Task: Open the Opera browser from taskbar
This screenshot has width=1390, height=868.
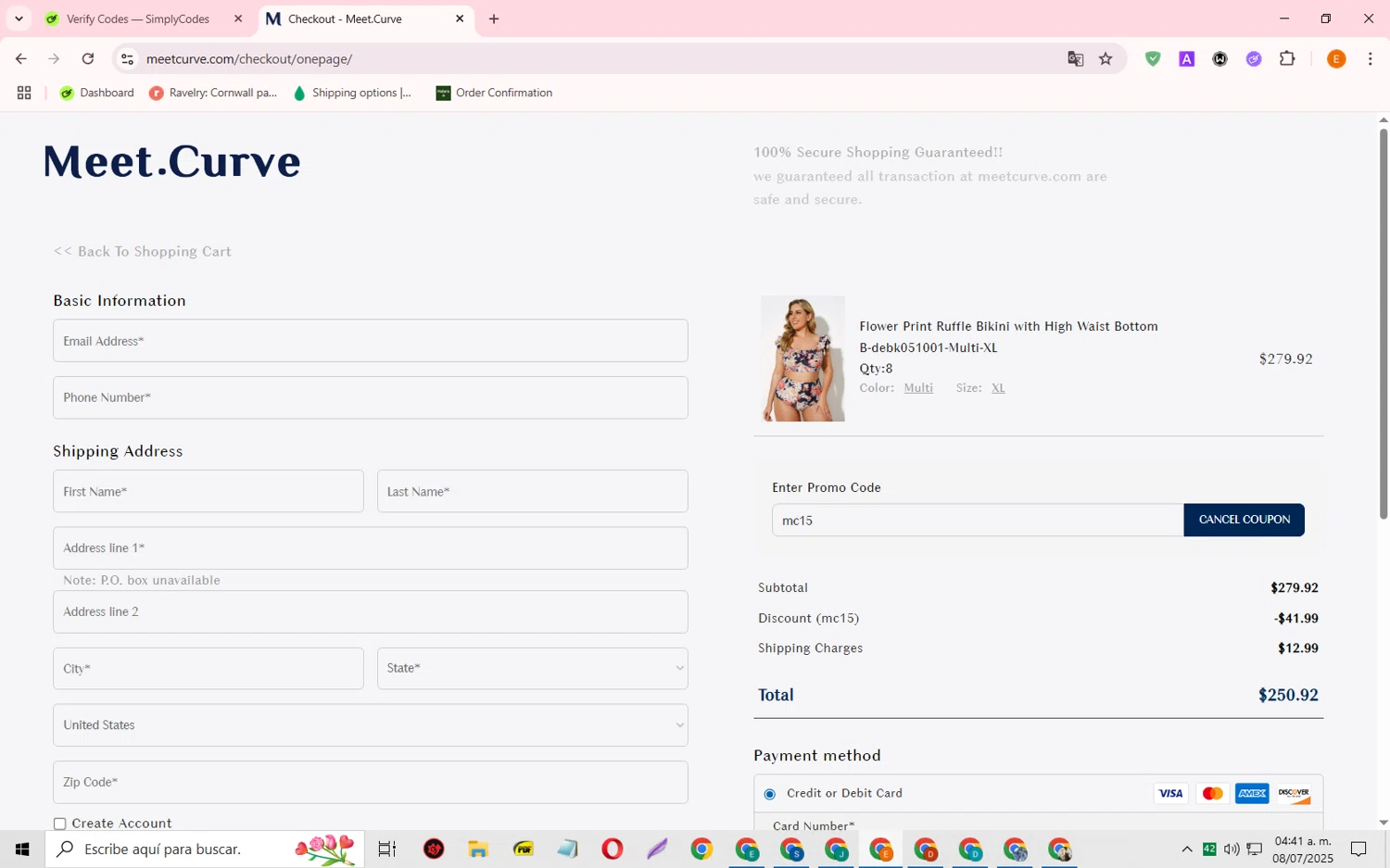Action: point(612,849)
